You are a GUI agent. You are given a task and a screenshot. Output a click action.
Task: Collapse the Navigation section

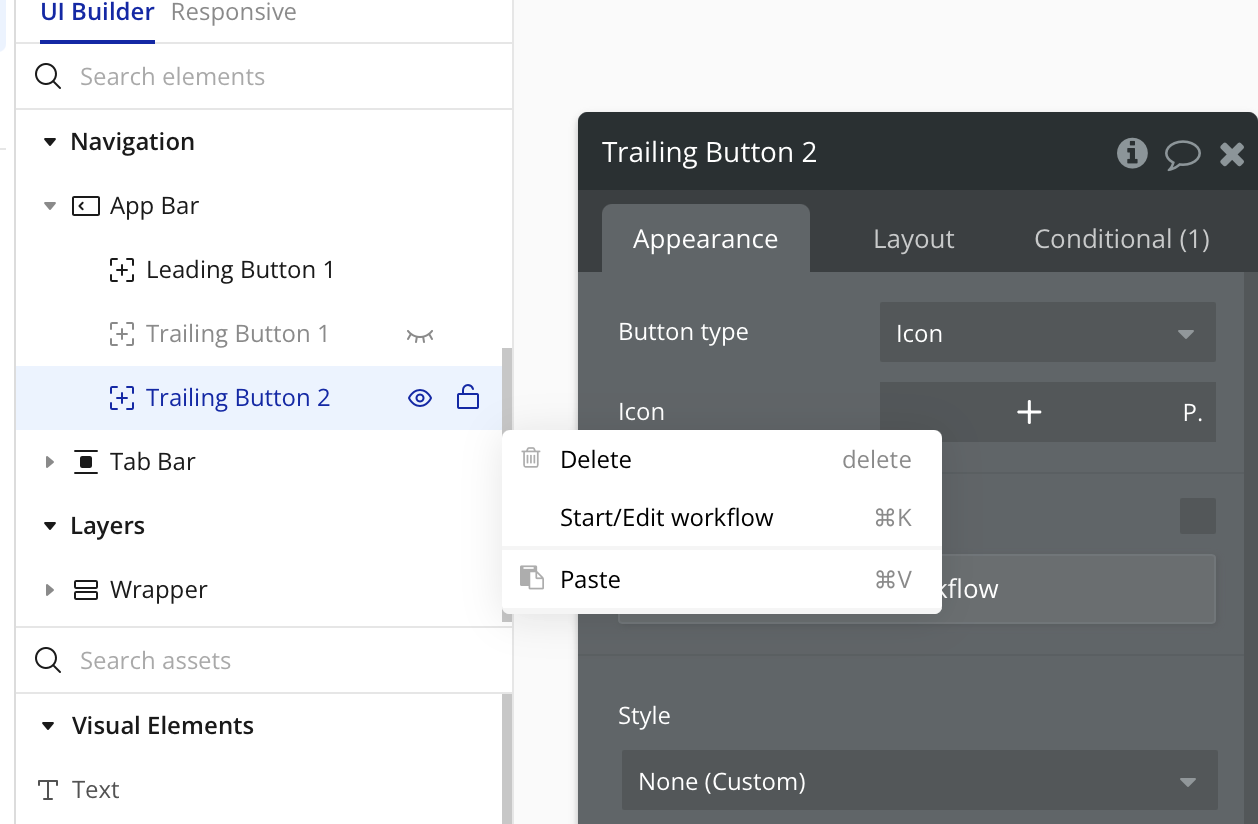point(50,142)
